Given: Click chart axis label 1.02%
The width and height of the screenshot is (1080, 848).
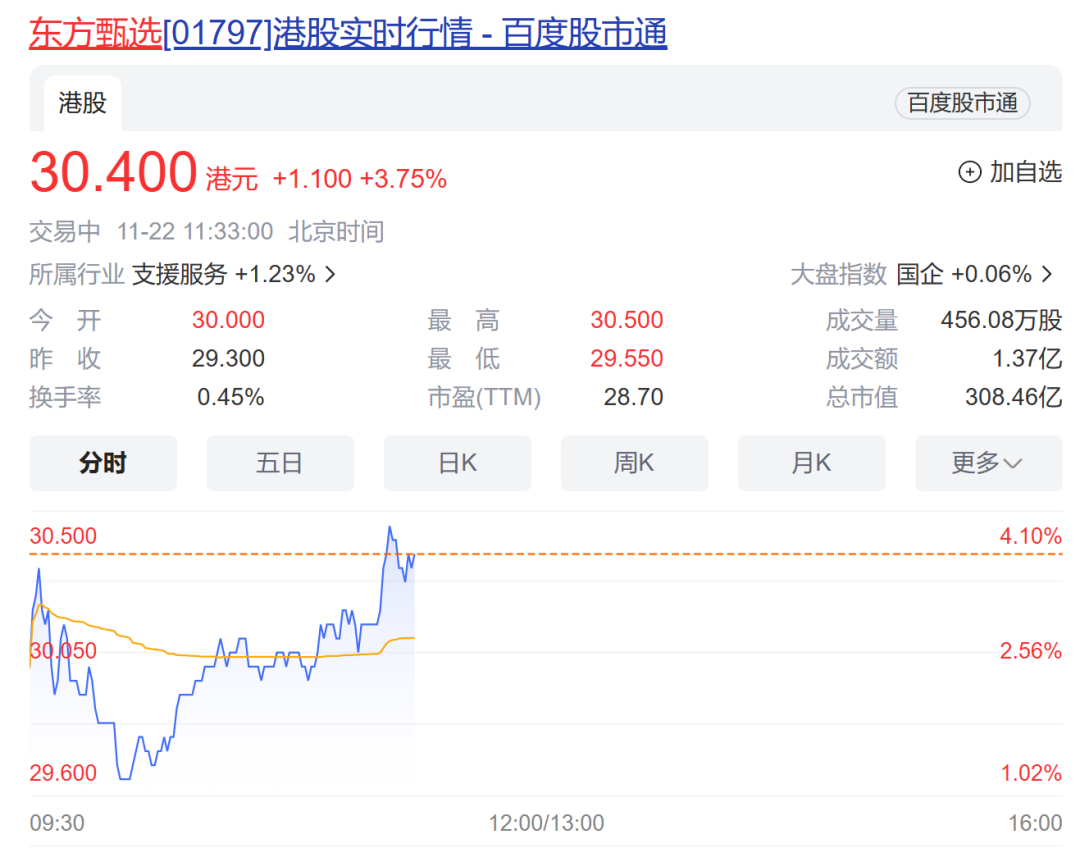Looking at the screenshot, I should (1031, 773).
